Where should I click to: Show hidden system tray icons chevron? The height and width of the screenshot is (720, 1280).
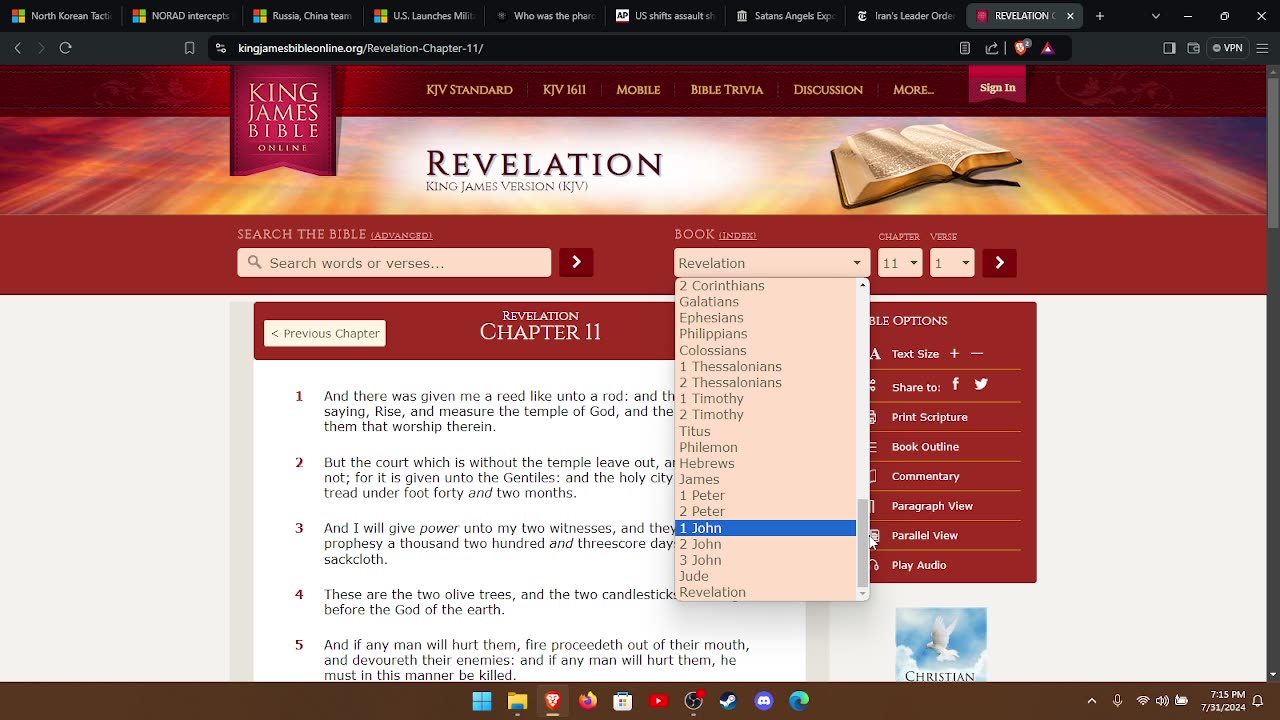(1091, 701)
